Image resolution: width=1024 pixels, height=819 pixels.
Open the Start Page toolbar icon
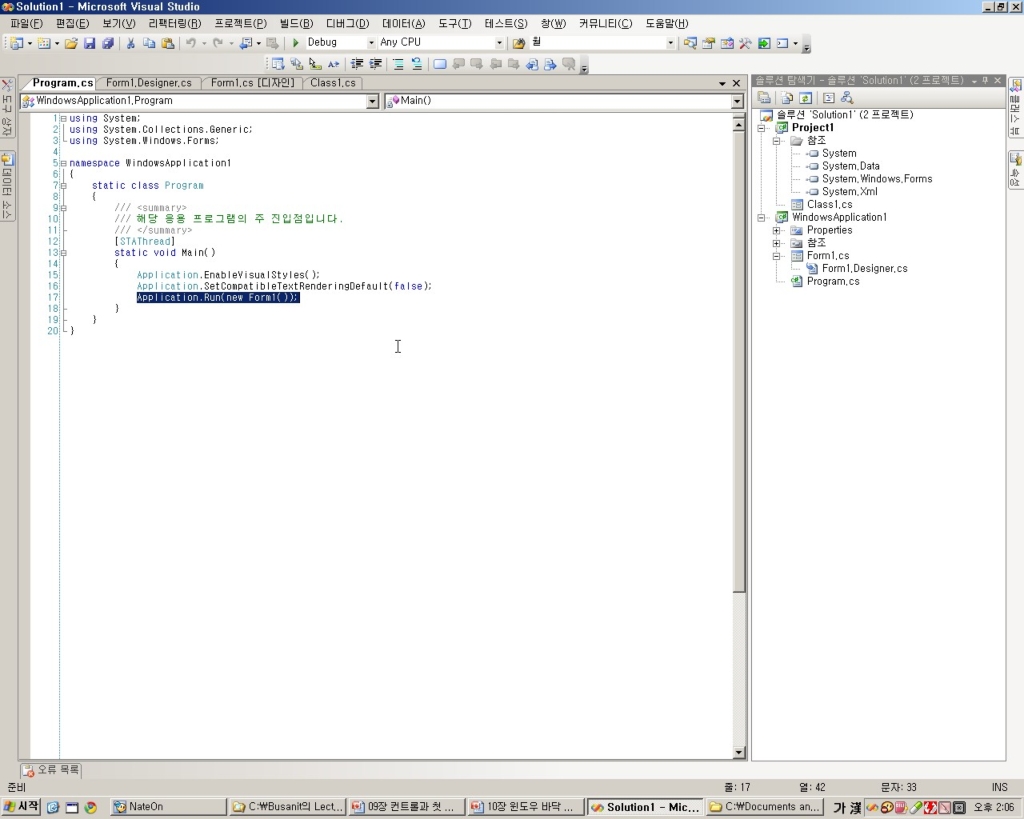coord(764,43)
